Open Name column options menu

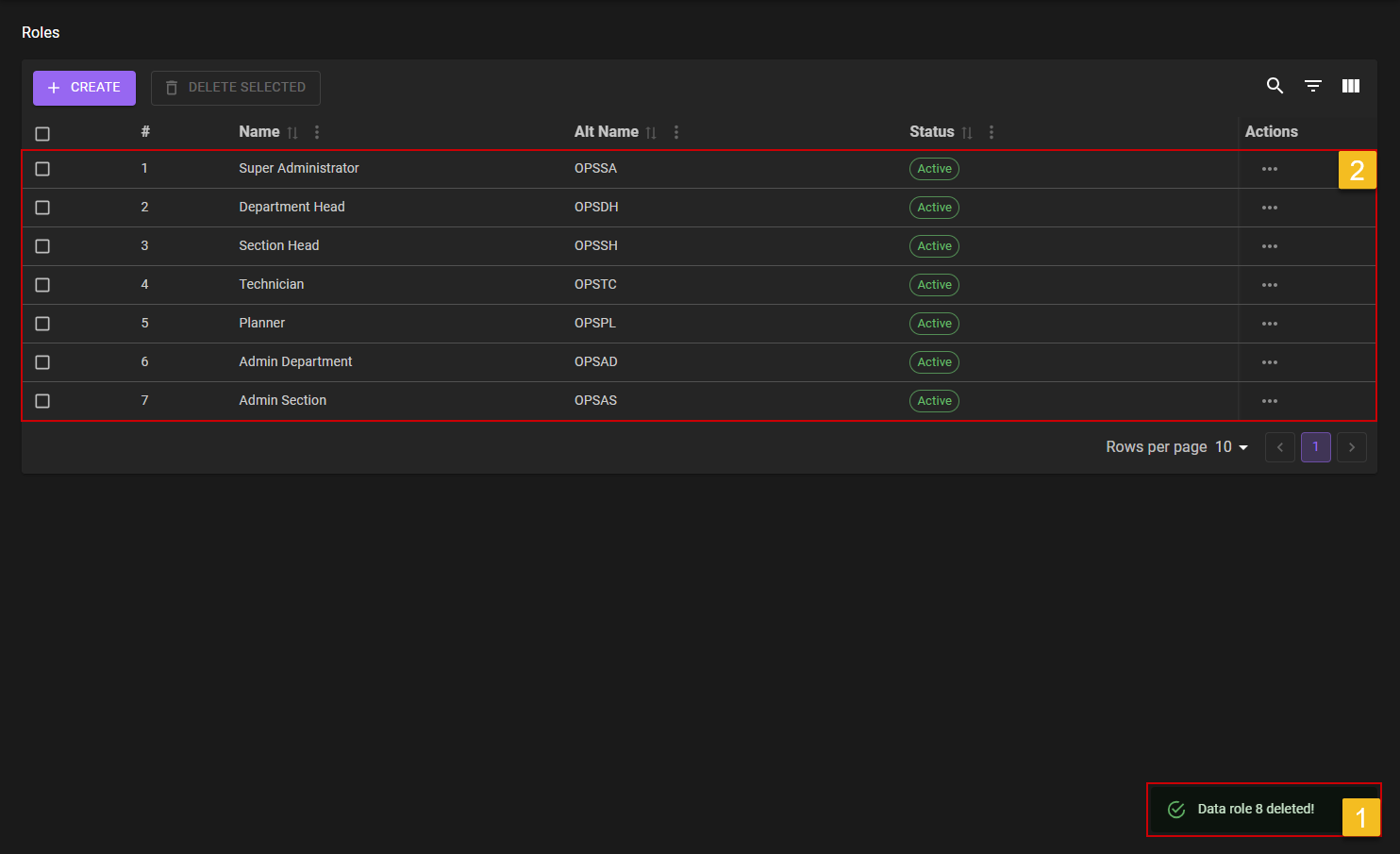point(317,133)
